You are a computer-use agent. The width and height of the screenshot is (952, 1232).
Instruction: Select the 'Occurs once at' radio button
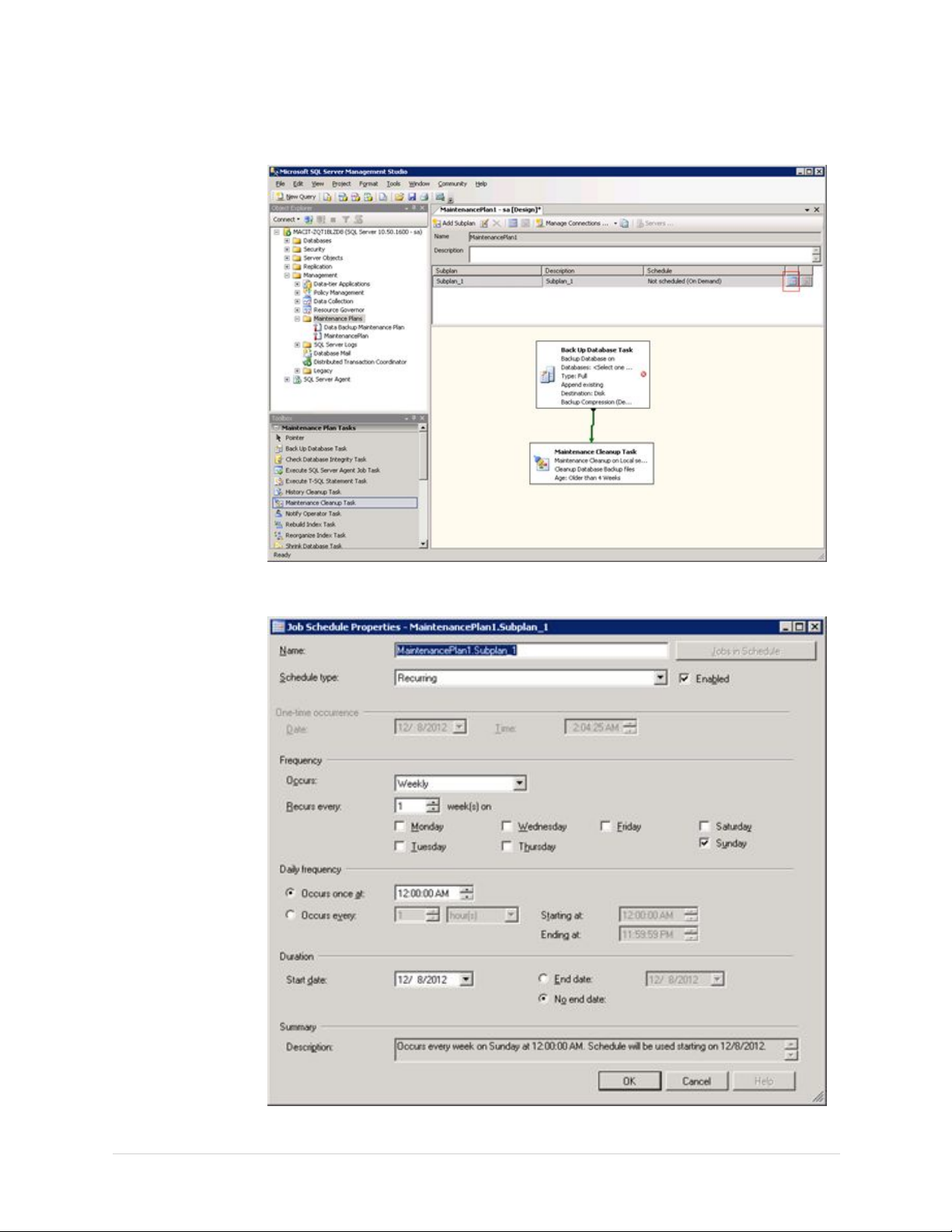291,893
